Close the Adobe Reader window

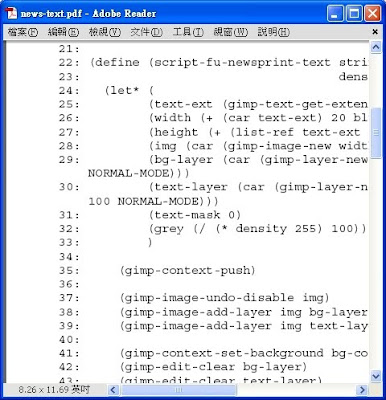click(x=372, y=14)
